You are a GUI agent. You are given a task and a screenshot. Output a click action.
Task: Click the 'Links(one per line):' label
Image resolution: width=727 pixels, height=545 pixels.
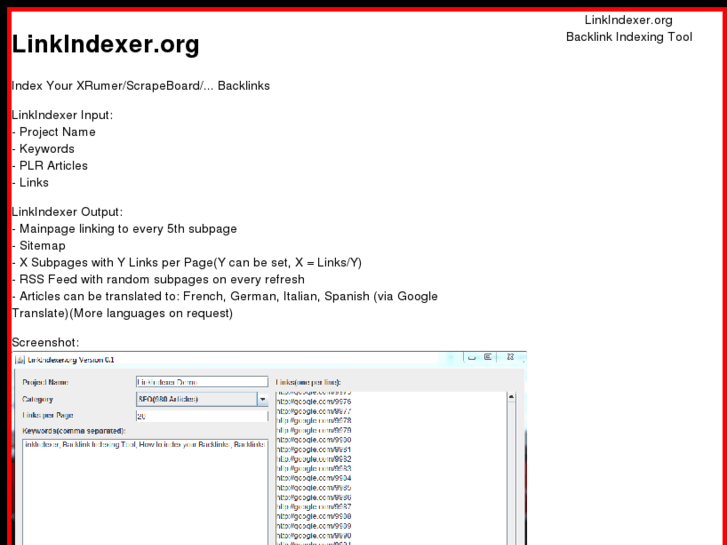pos(308,383)
